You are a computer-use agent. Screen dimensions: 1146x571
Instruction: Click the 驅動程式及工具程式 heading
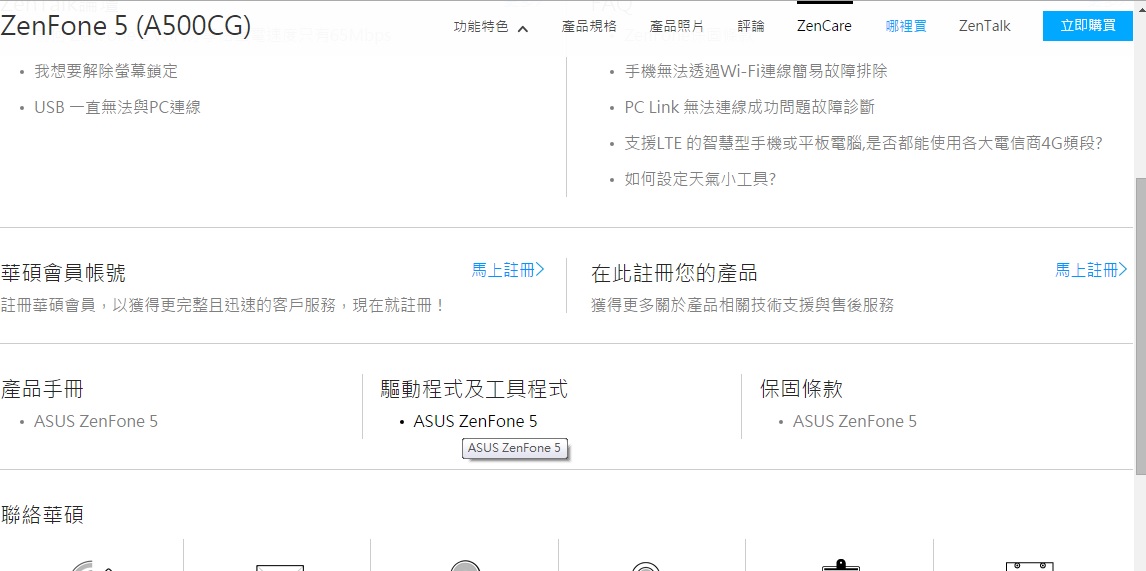pos(474,389)
